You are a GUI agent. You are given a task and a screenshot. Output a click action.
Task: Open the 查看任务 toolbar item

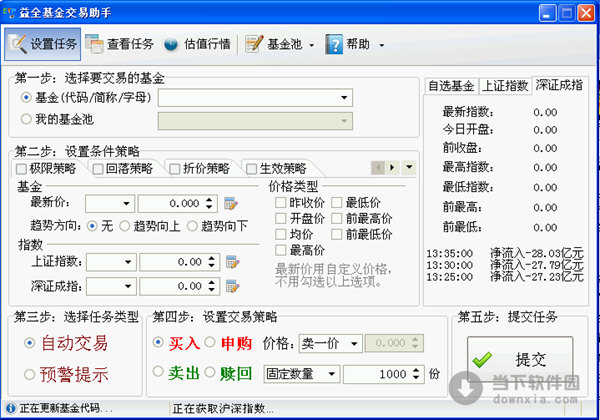pos(119,44)
